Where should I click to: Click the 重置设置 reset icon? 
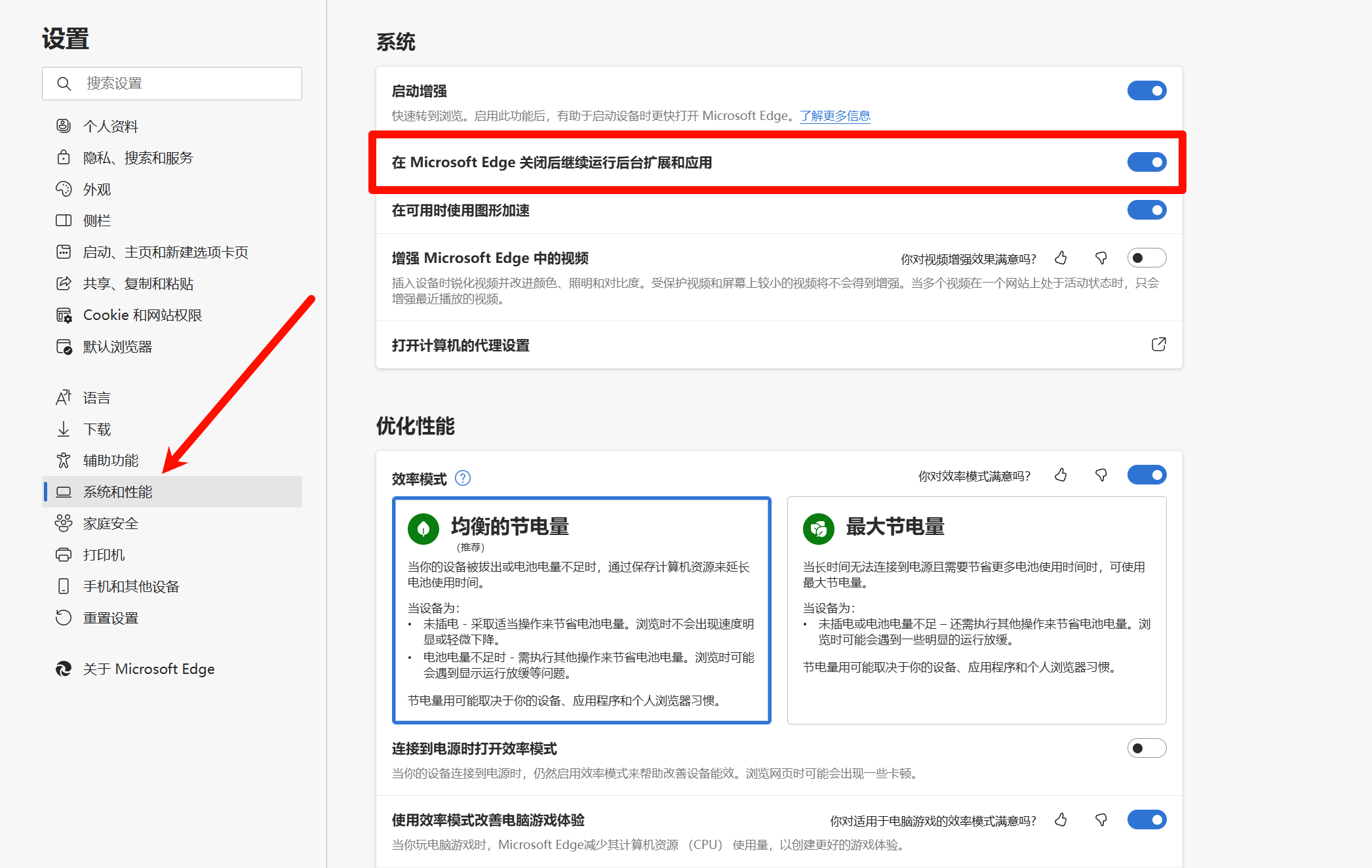click(64, 618)
